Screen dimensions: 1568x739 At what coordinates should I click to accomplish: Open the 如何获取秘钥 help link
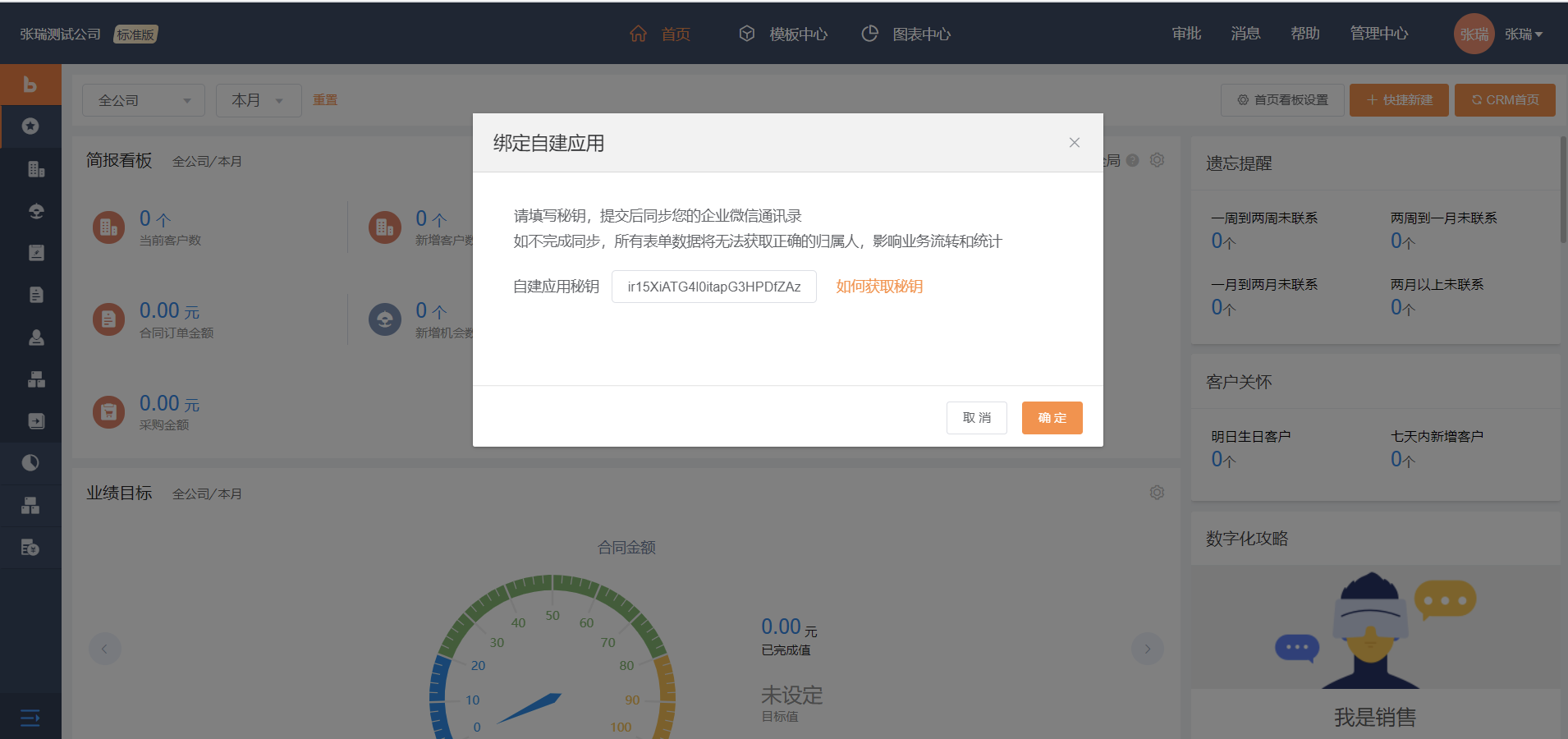point(879,287)
